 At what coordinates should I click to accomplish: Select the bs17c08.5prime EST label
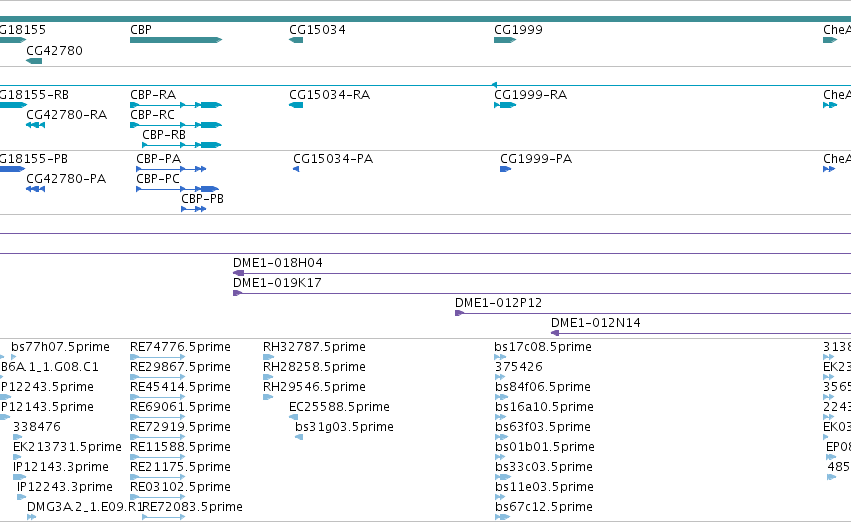[543, 347]
